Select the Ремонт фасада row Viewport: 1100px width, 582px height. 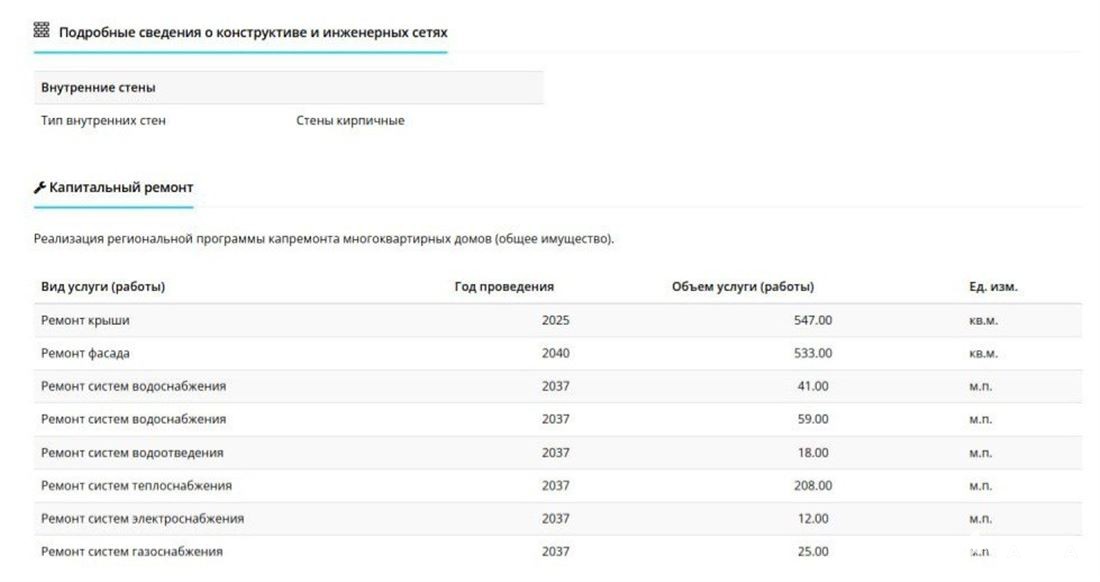86,354
